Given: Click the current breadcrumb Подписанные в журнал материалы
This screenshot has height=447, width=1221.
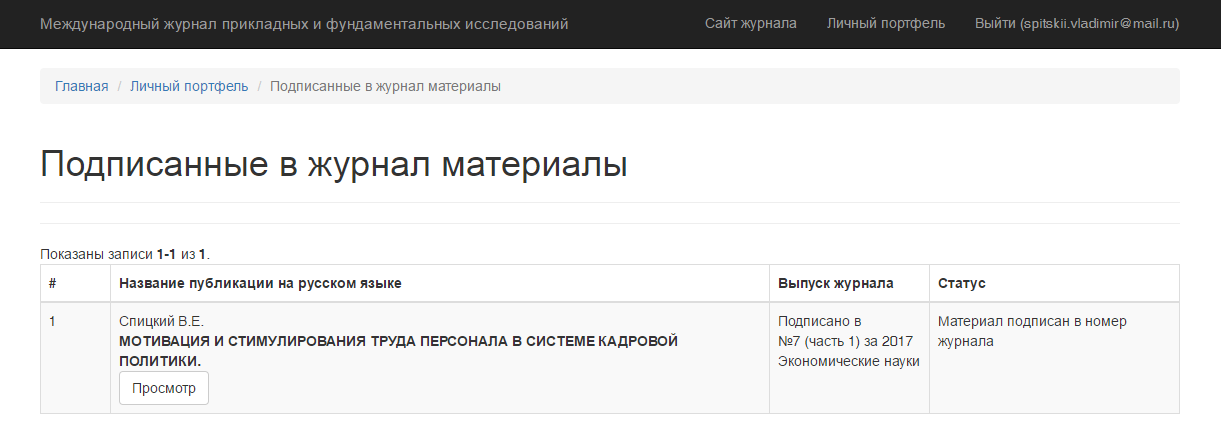Looking at the screenshot, I should [385, 86].
